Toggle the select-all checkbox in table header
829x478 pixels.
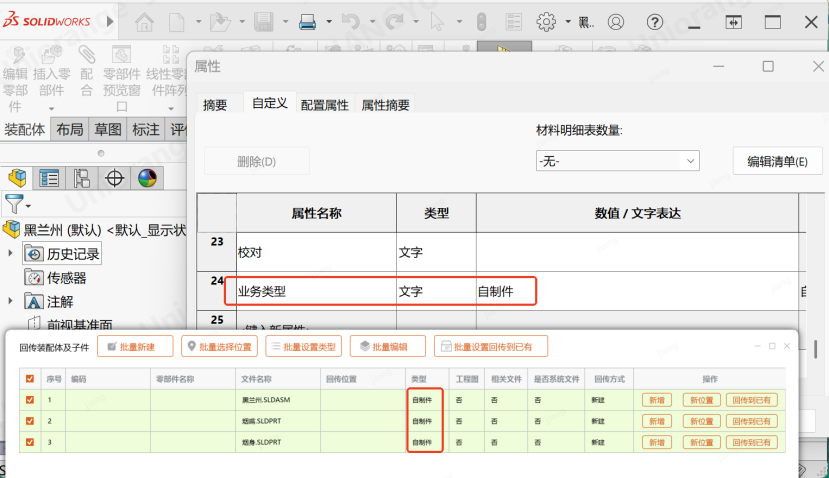click(30, 379)
